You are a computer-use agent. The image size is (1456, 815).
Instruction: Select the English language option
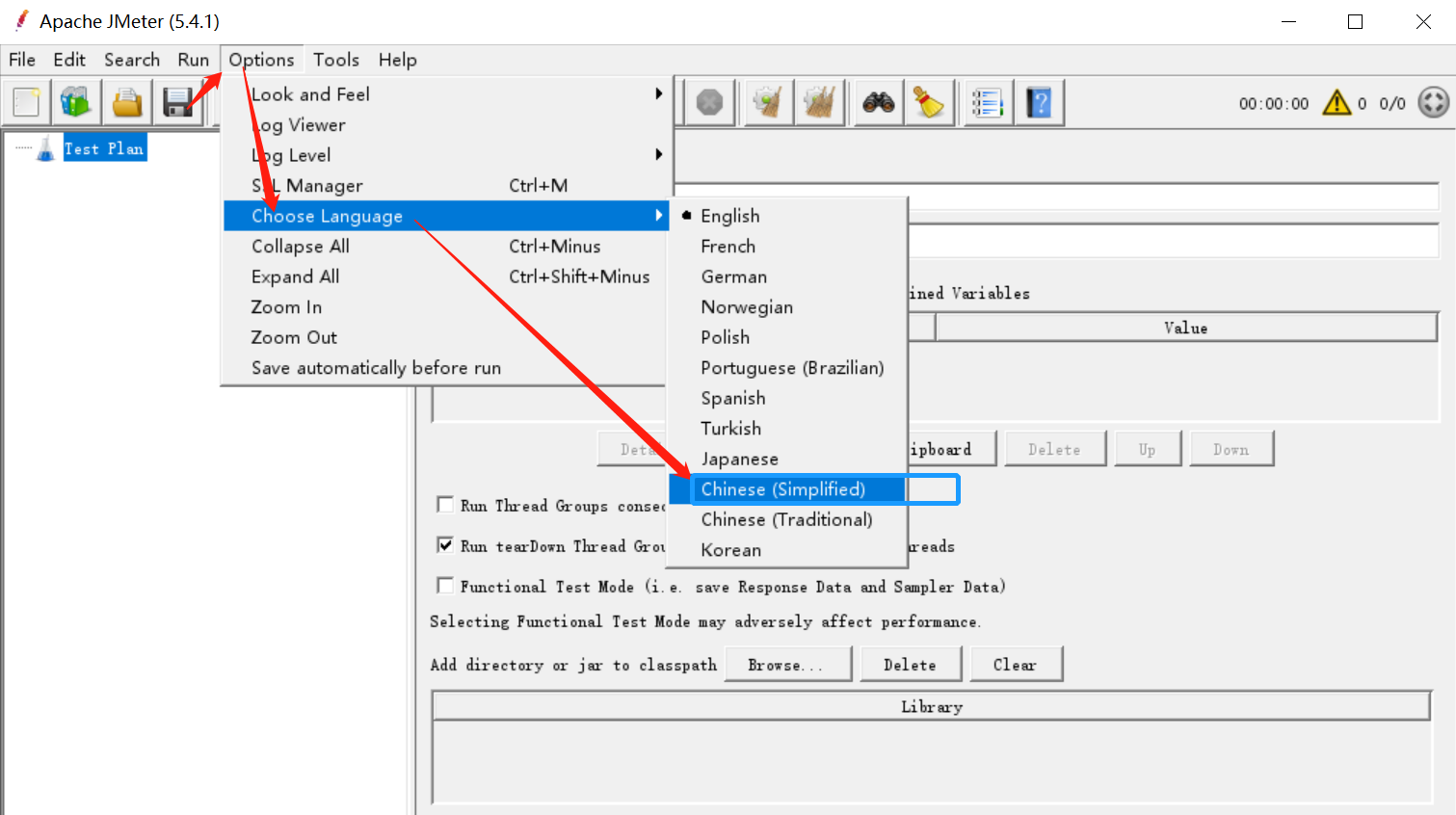coord(788,216)
